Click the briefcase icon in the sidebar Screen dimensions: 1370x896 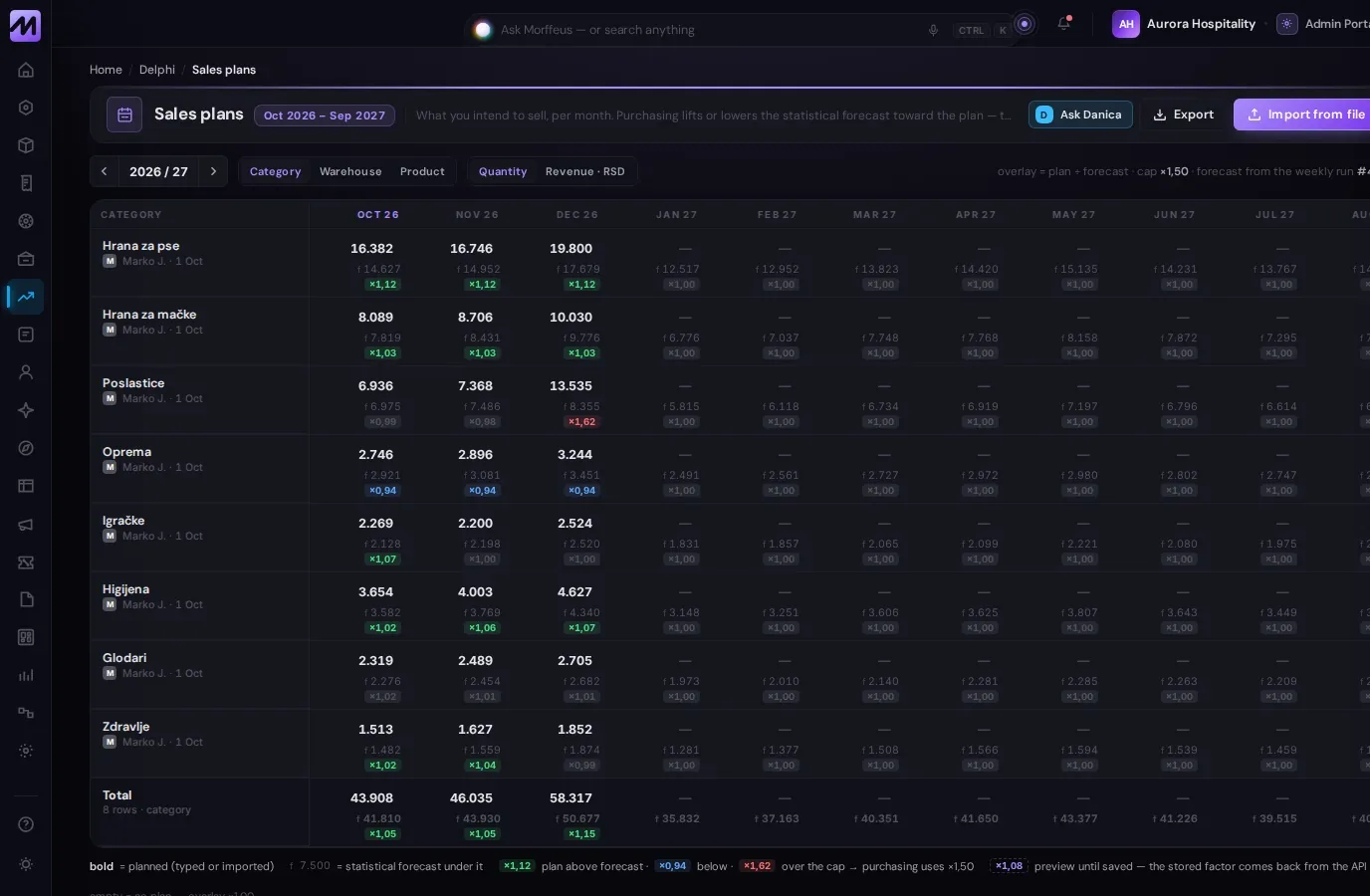(x=26, y=259)
